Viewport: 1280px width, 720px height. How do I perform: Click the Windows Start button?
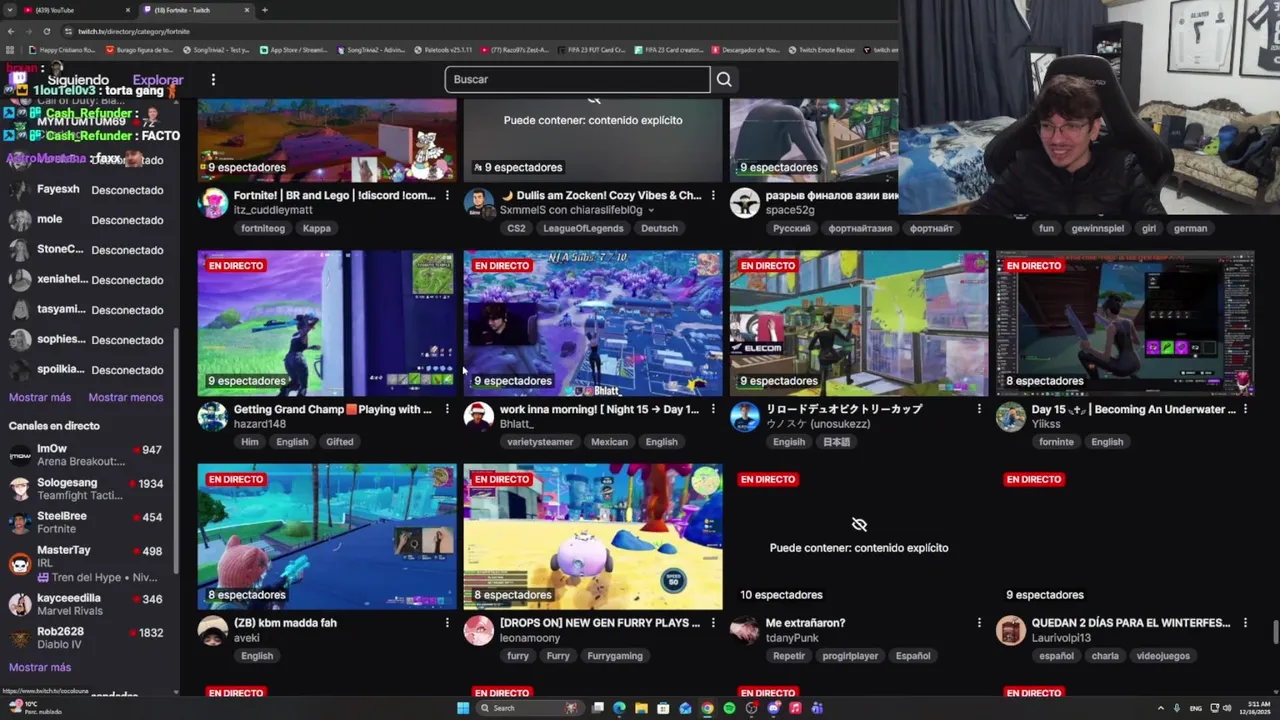coord(463,708)
